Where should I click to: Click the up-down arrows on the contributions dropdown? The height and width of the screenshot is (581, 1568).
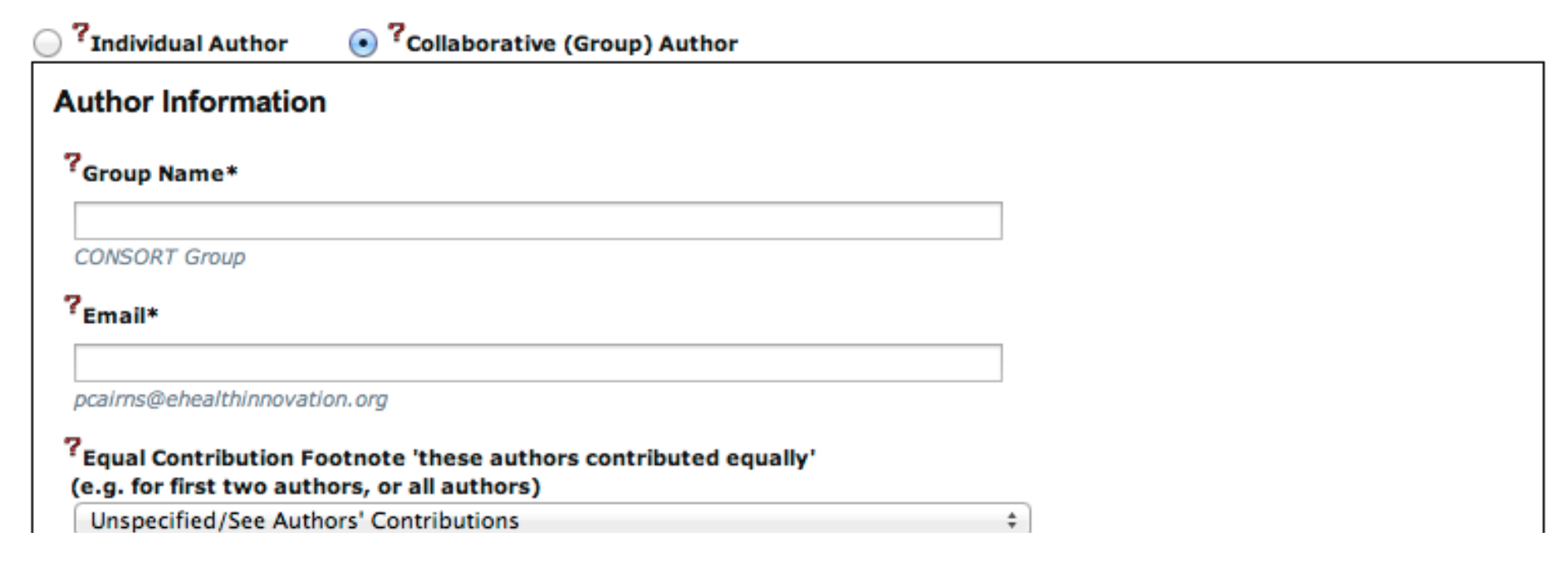[1012, 520]
